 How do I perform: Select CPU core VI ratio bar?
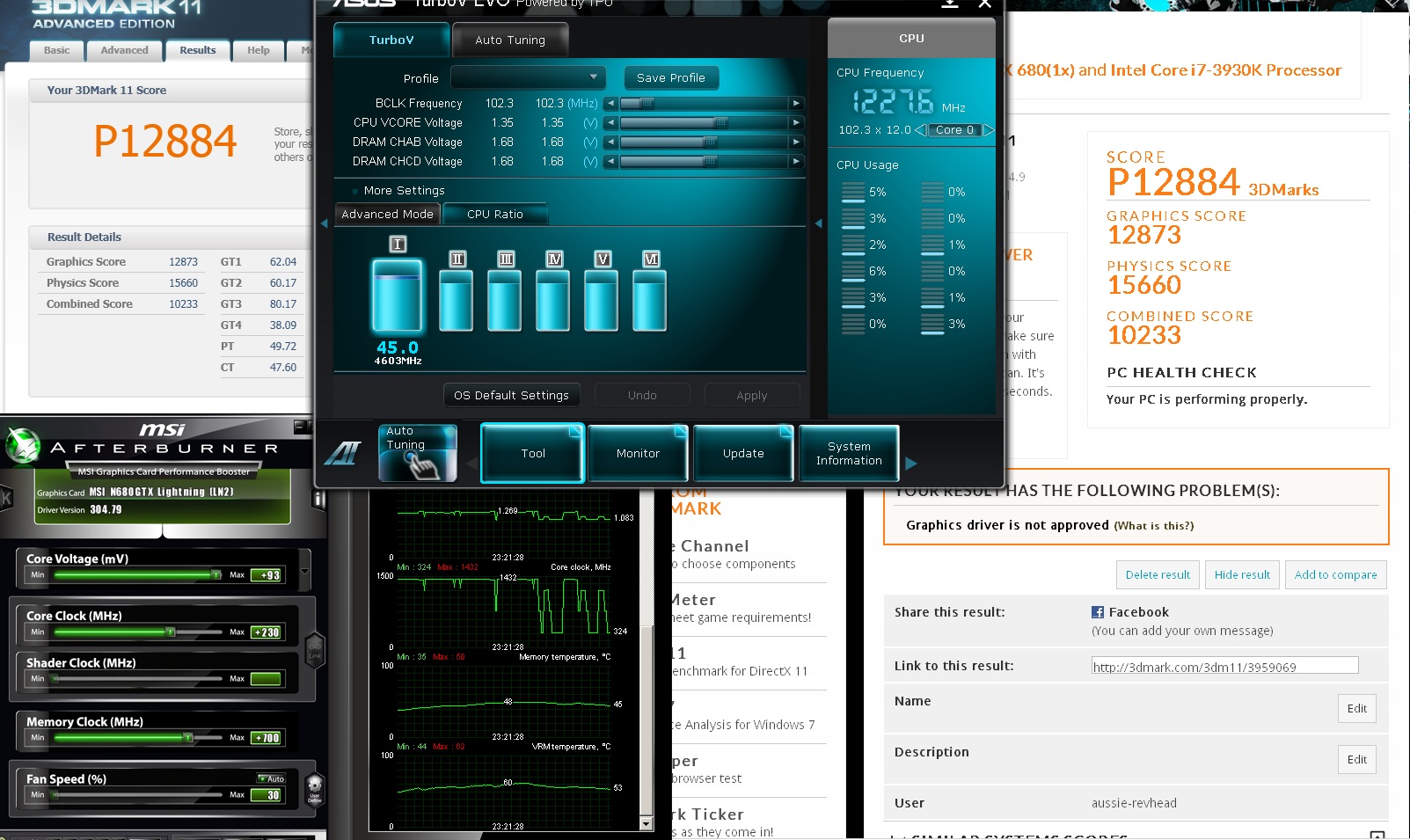(649, 300)
